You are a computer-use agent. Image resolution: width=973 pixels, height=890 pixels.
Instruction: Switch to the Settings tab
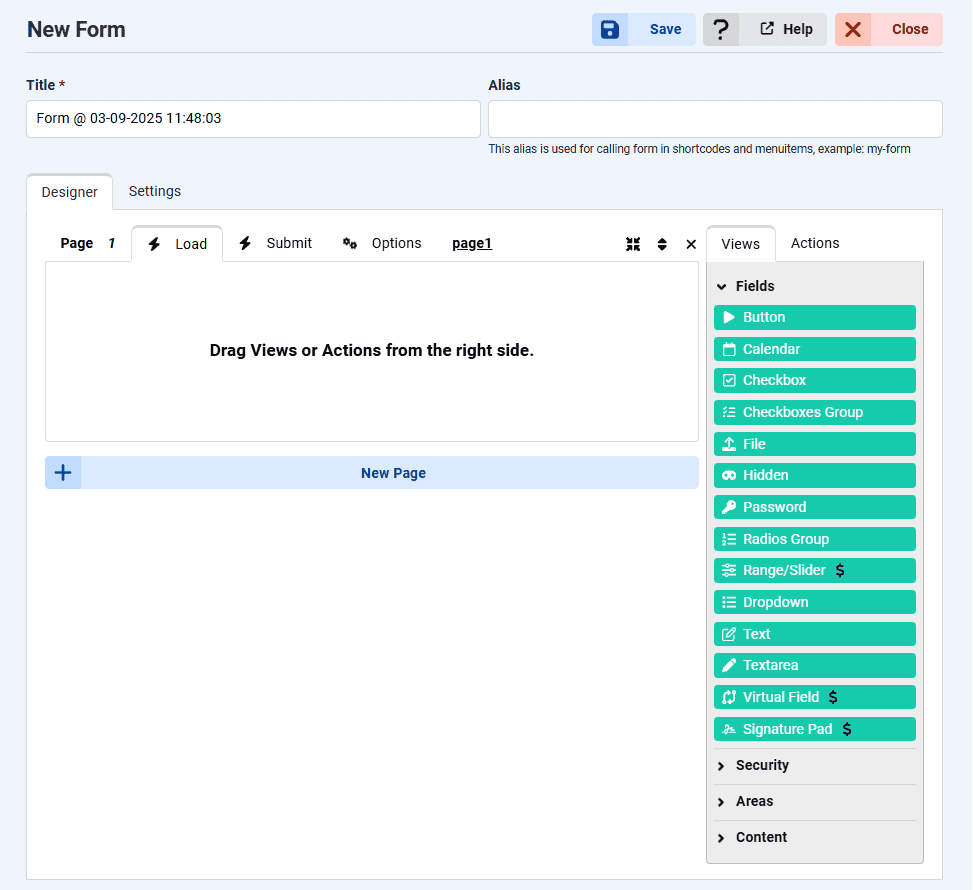coord(155,191)
